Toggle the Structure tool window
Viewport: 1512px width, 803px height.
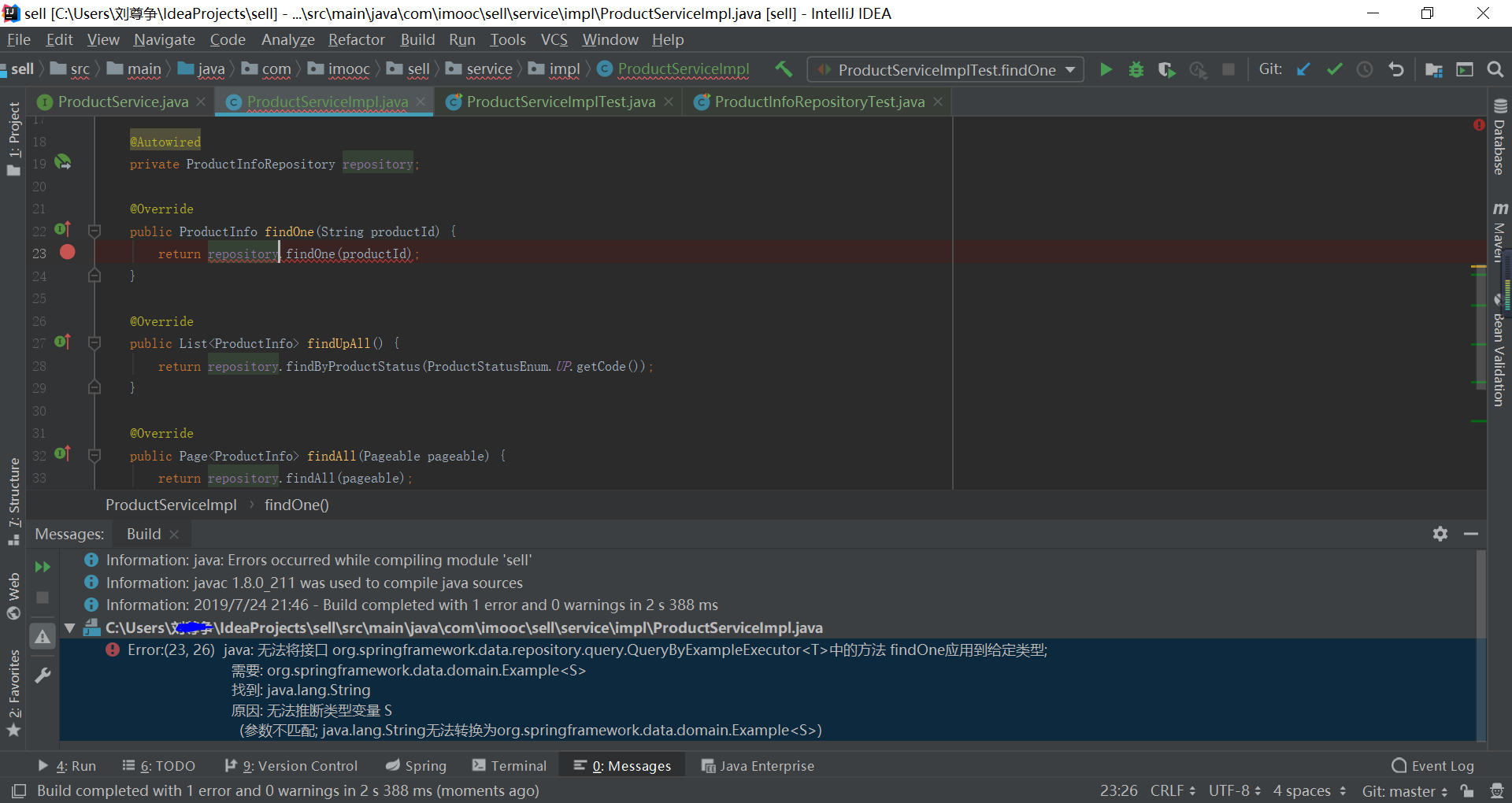(14, 501)
